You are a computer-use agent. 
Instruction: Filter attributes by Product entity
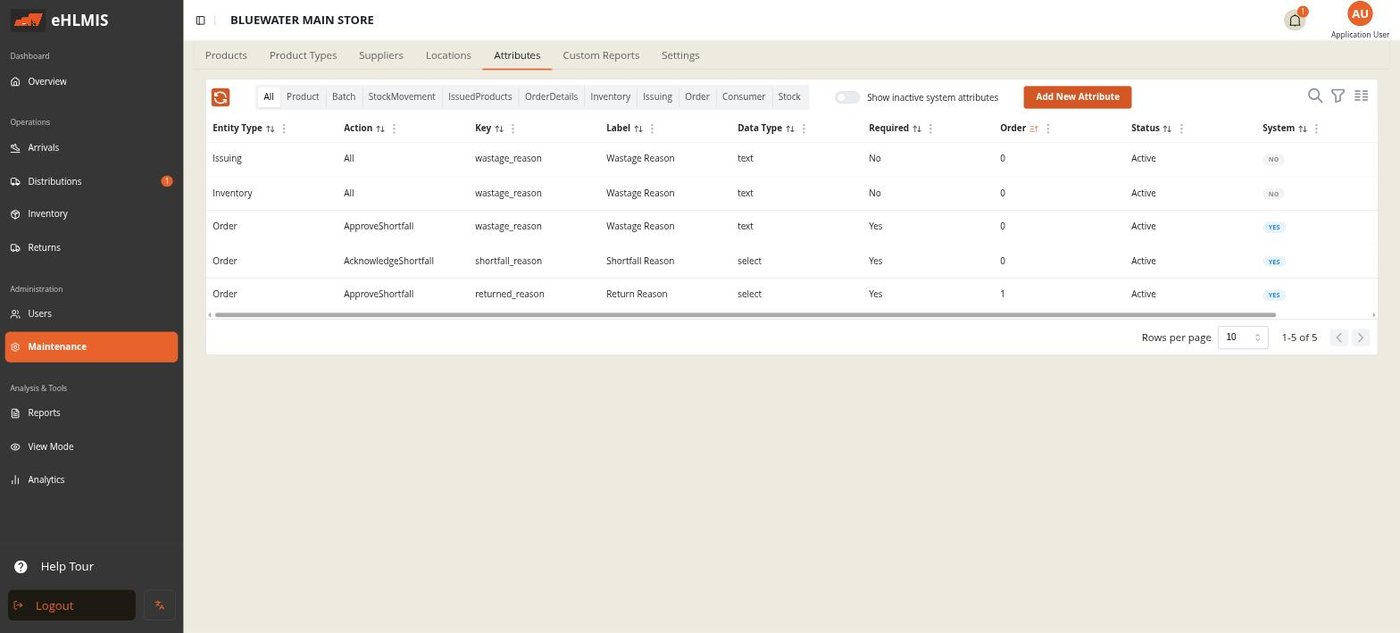tap(303, 97)
